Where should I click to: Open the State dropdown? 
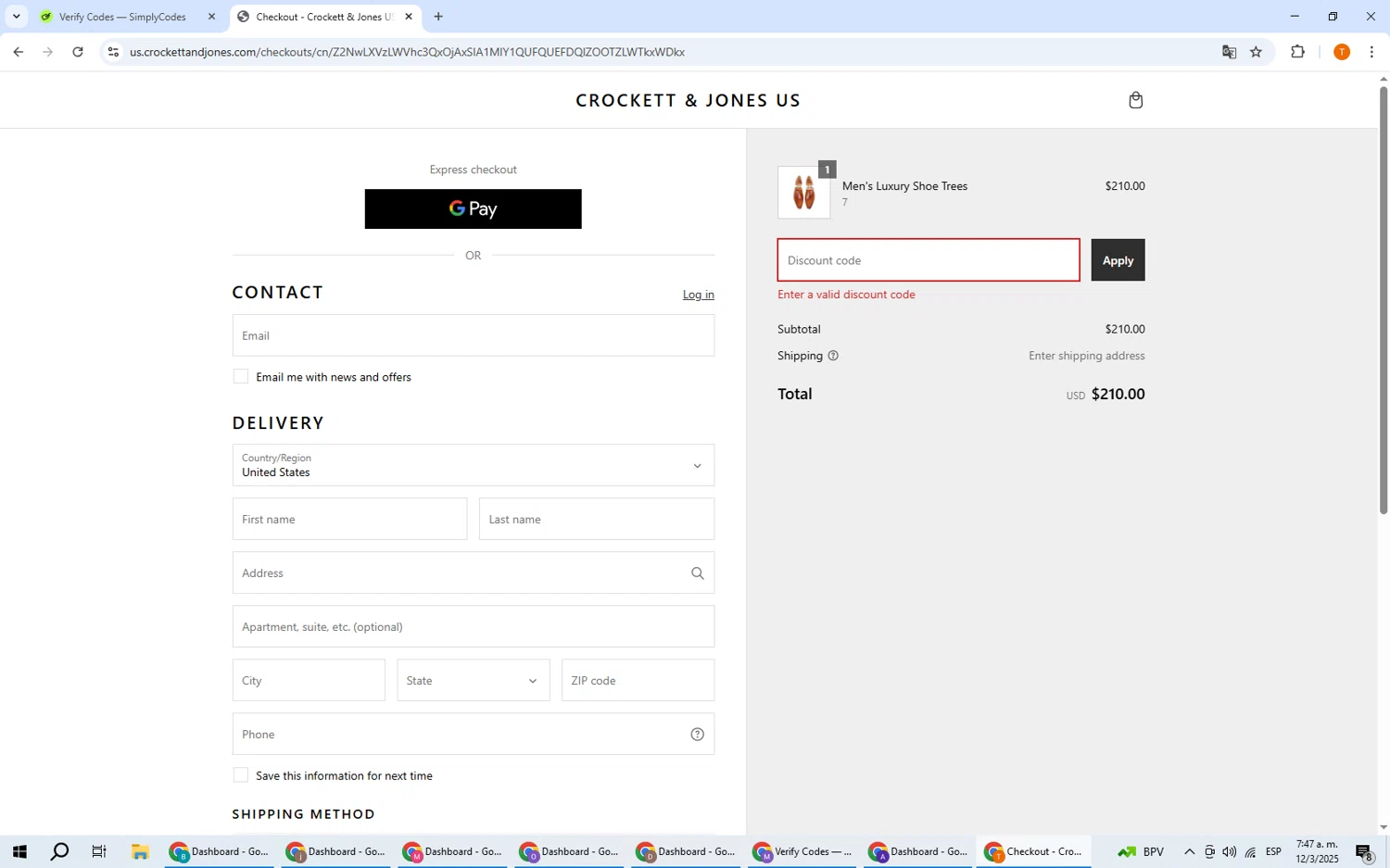474,681
